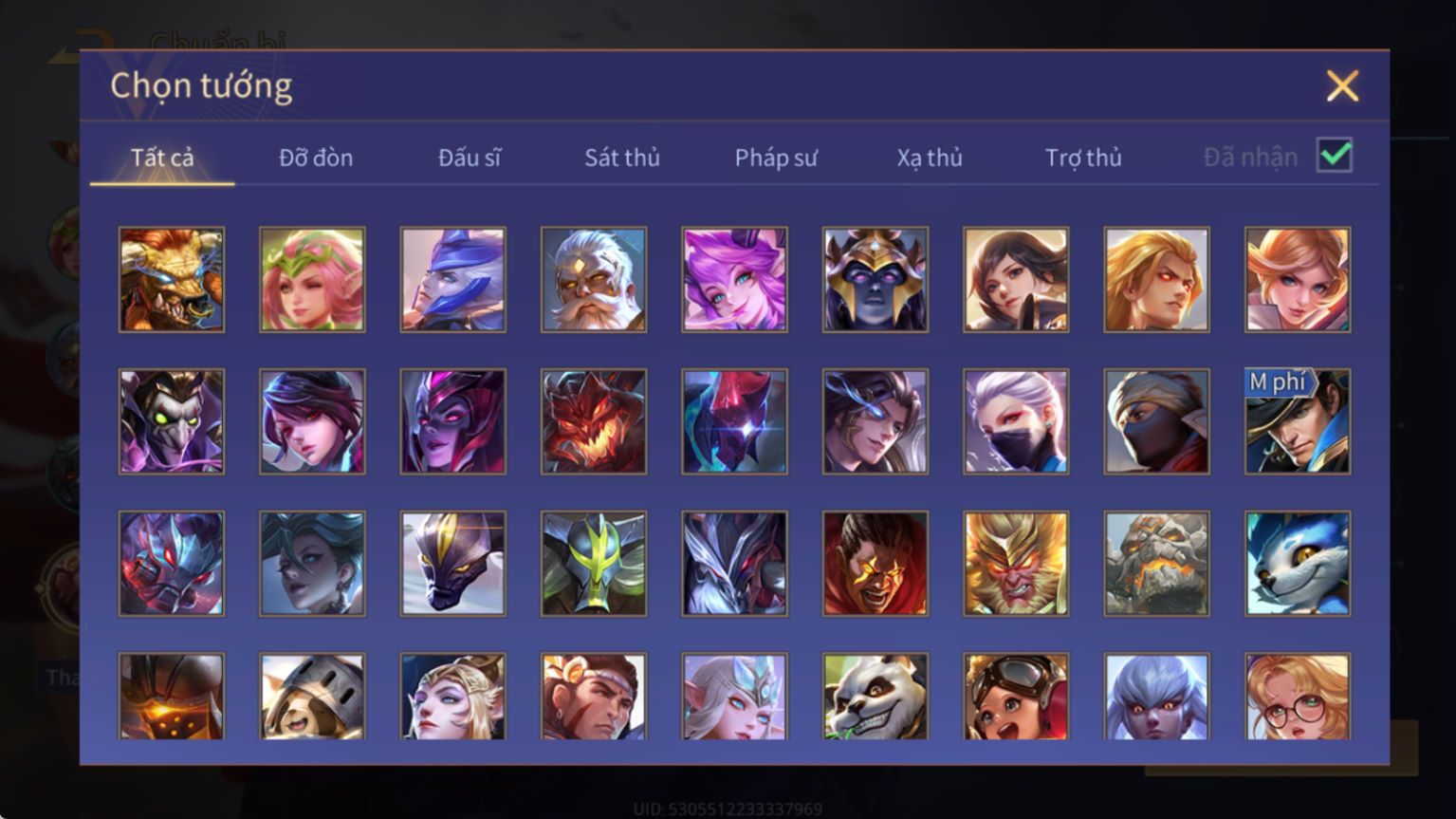Choose the golden monkey king hero
The height and width of the screenshot is (819, 1456).
click(x=1016, y=564)
